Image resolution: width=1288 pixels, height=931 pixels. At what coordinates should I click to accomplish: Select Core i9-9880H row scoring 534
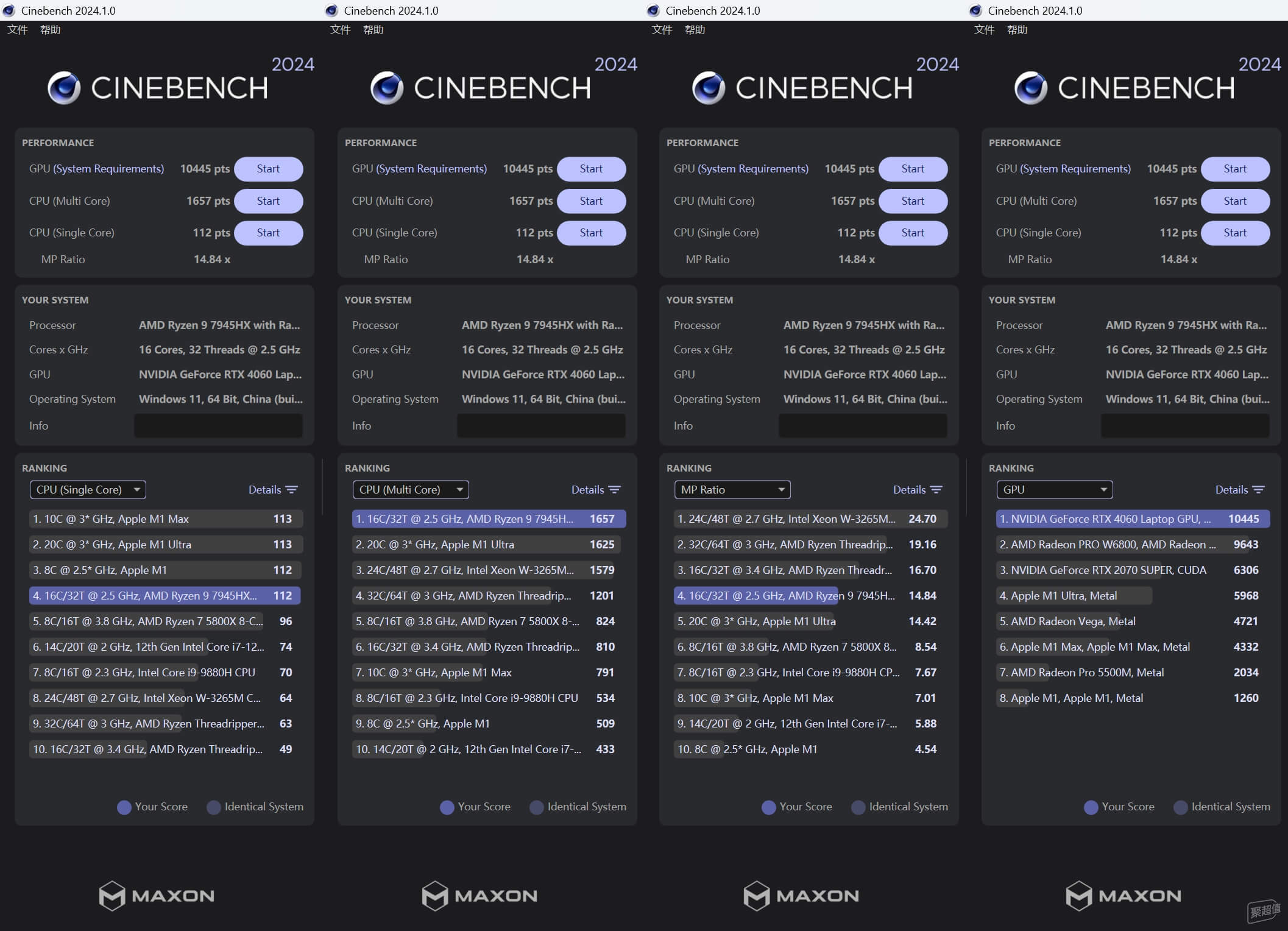(489, 698)
